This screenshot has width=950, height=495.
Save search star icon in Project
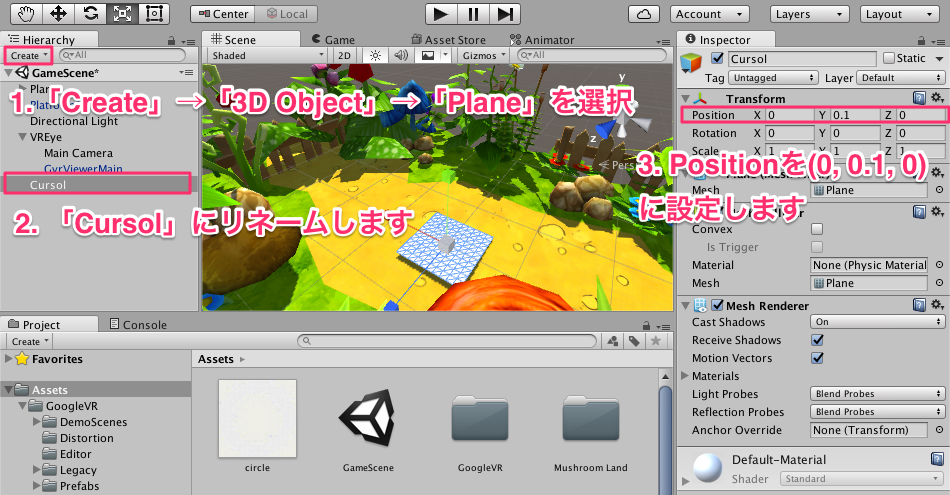656,341
